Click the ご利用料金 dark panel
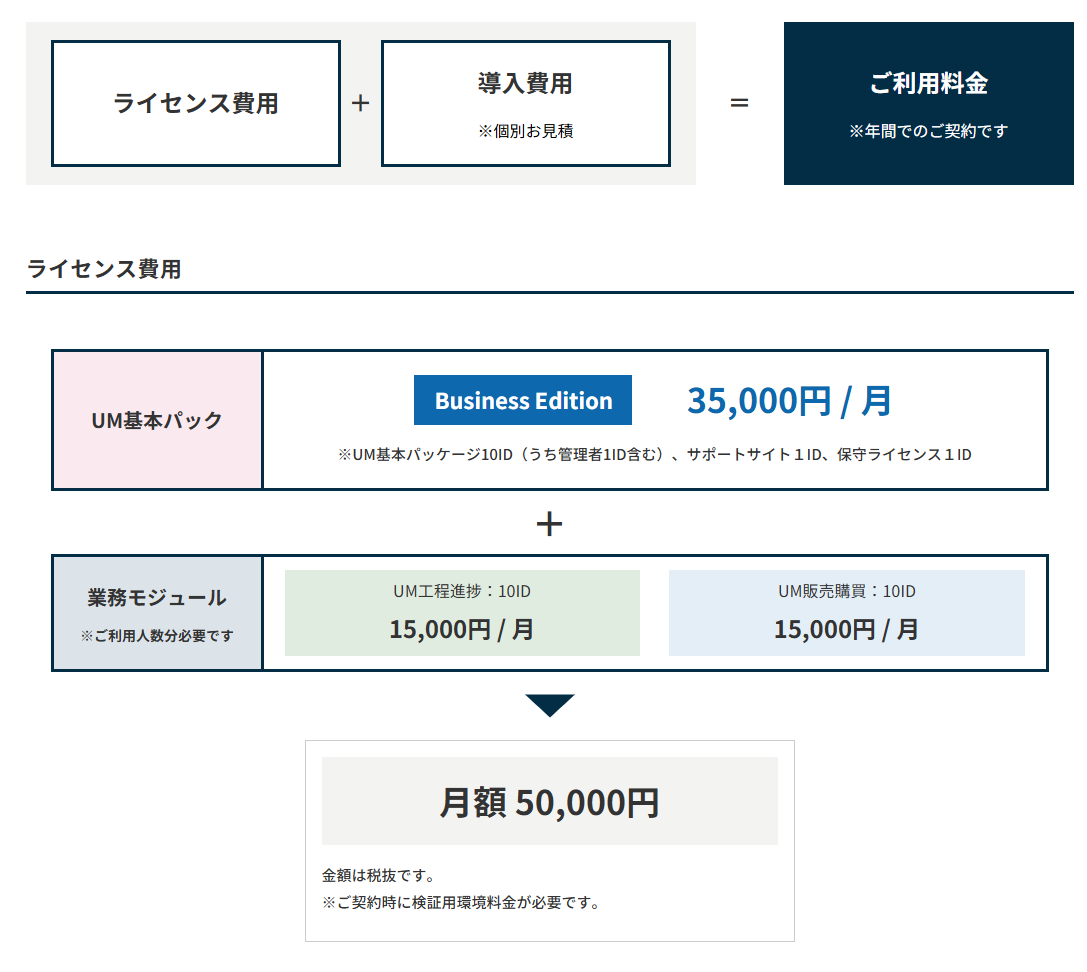Image resolution: width=1087 pixels, height=972 pixels. pyautogui.click(x=928, y=103)
